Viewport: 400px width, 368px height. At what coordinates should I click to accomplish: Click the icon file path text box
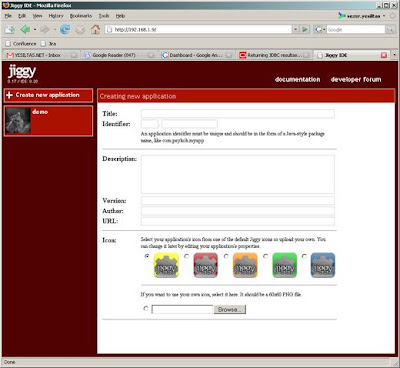point(182,310)
